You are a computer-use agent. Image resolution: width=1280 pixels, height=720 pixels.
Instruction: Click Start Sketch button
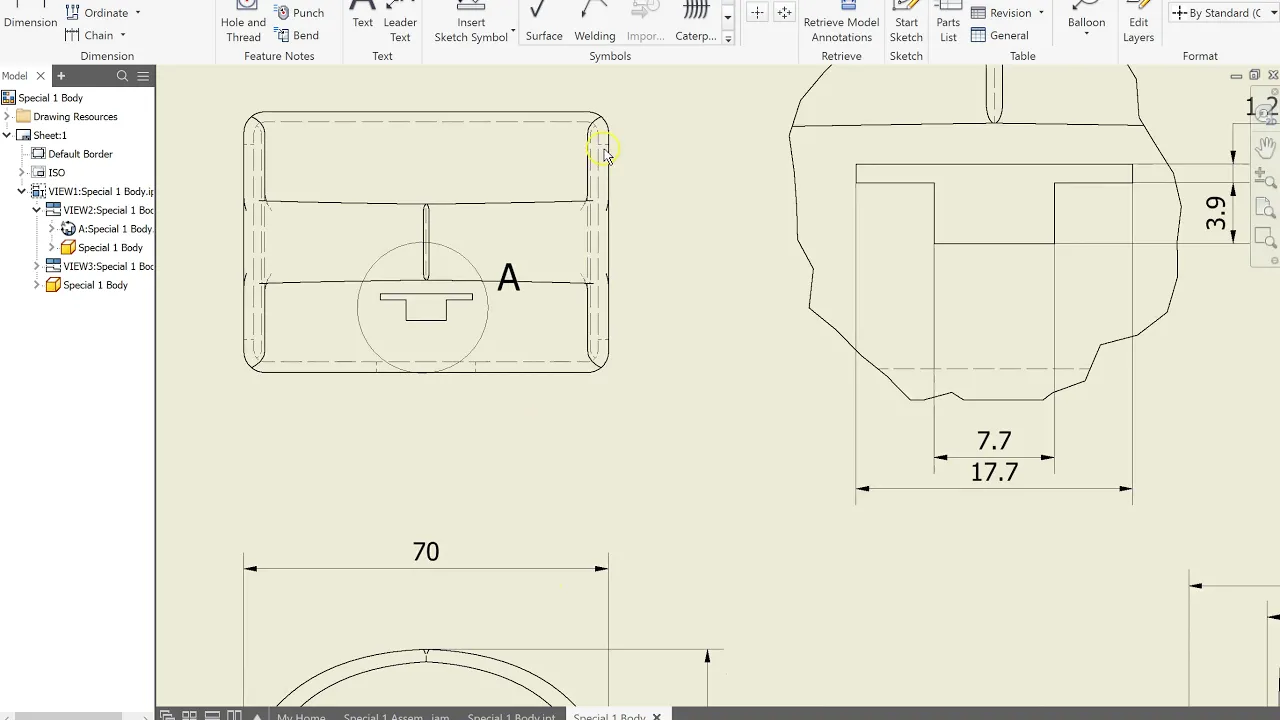pos(906,22)
